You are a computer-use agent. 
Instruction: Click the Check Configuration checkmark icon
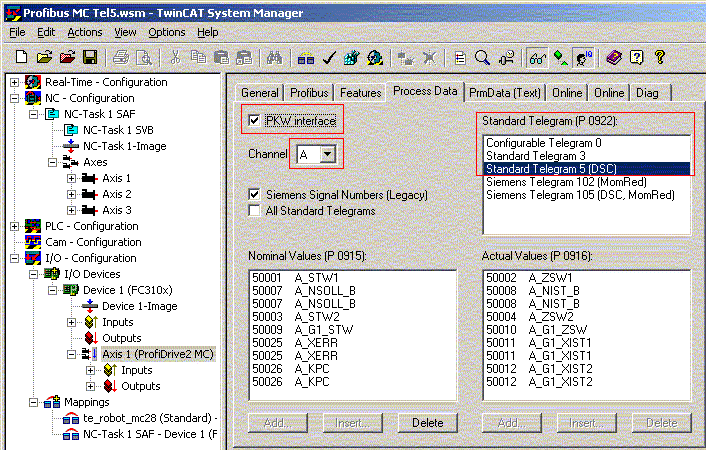click(x=330, y=57)
